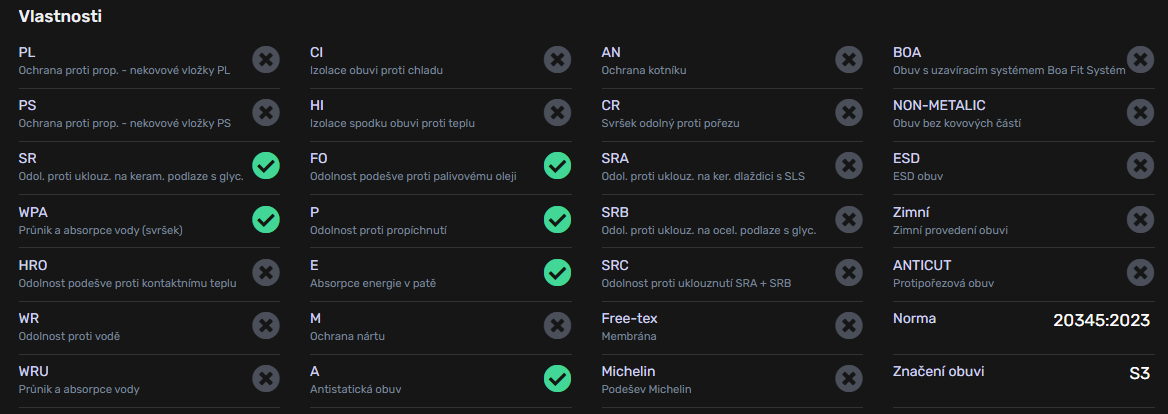The image size is (1168, 414).
Task: Click the grey X next to Michelin
Action: tap(849, 378)
